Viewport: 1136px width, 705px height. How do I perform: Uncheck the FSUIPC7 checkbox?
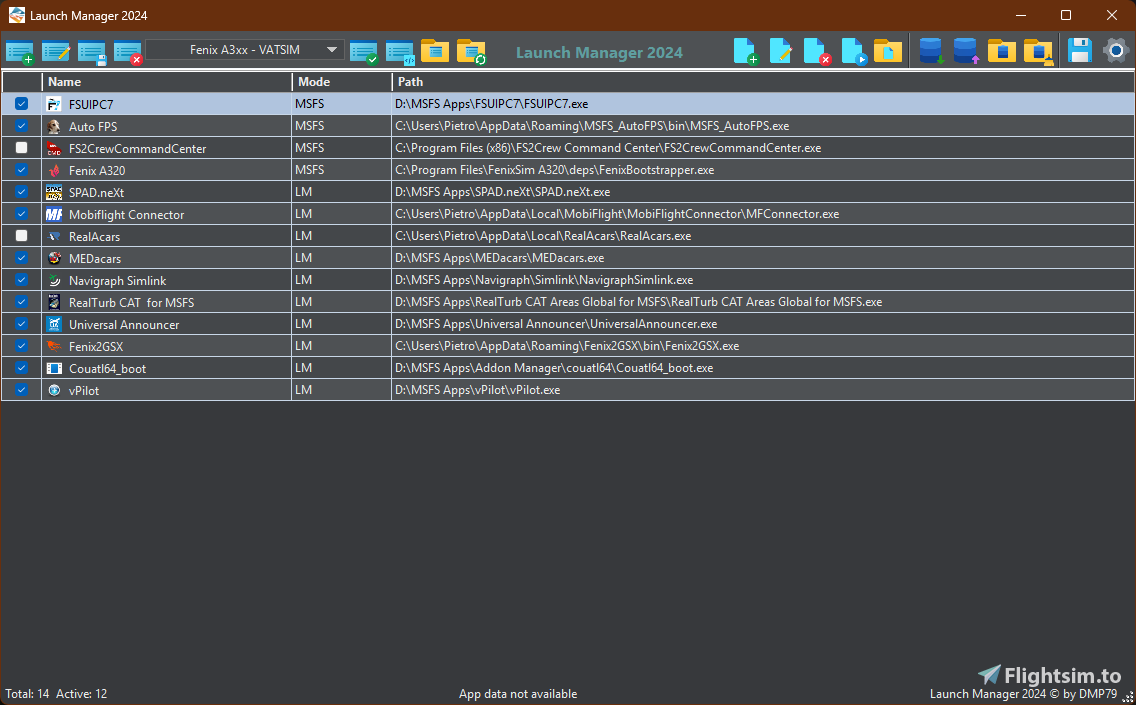tap(22, 104)
